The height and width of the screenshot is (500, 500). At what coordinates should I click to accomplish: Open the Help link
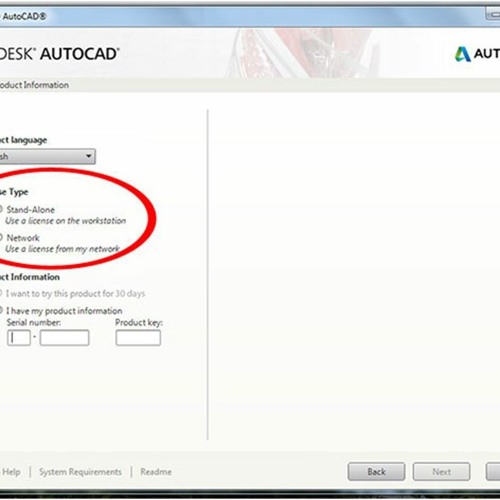pyautogui.click(x=11, y=472)
